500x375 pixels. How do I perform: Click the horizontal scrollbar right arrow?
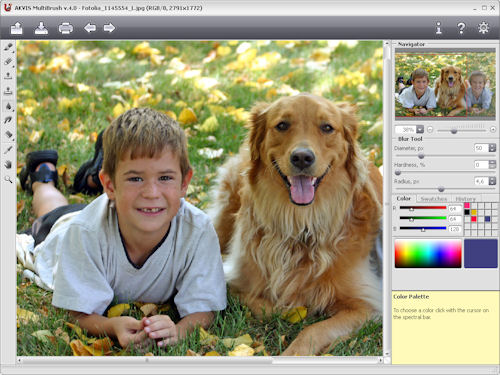click(380, 360)
